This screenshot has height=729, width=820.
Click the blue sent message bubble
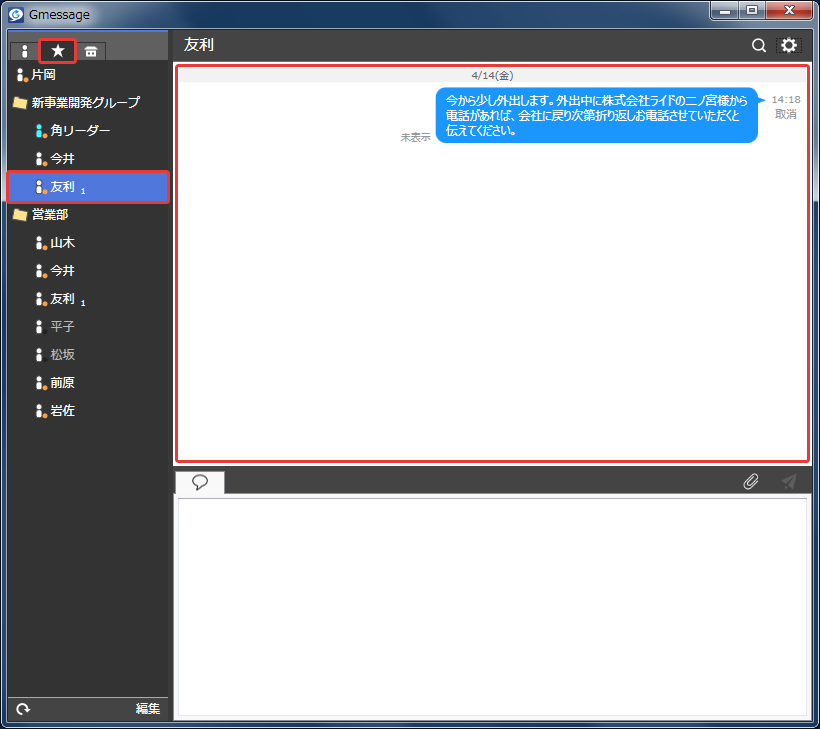pyautogui.click(x=597, y=115)
